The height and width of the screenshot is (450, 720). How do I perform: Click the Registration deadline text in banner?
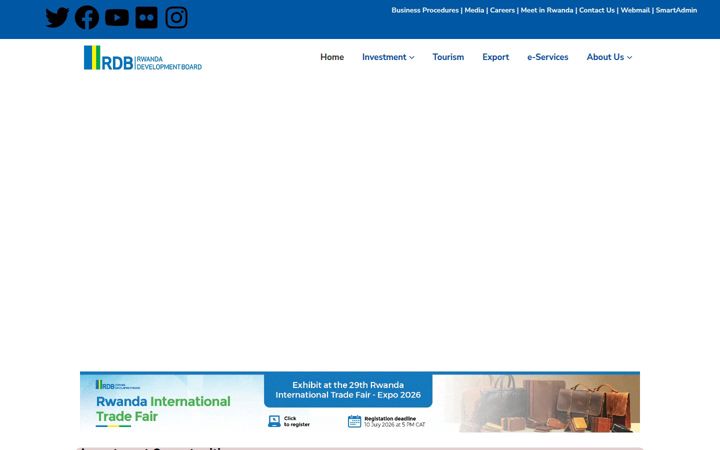pos(394,422)
